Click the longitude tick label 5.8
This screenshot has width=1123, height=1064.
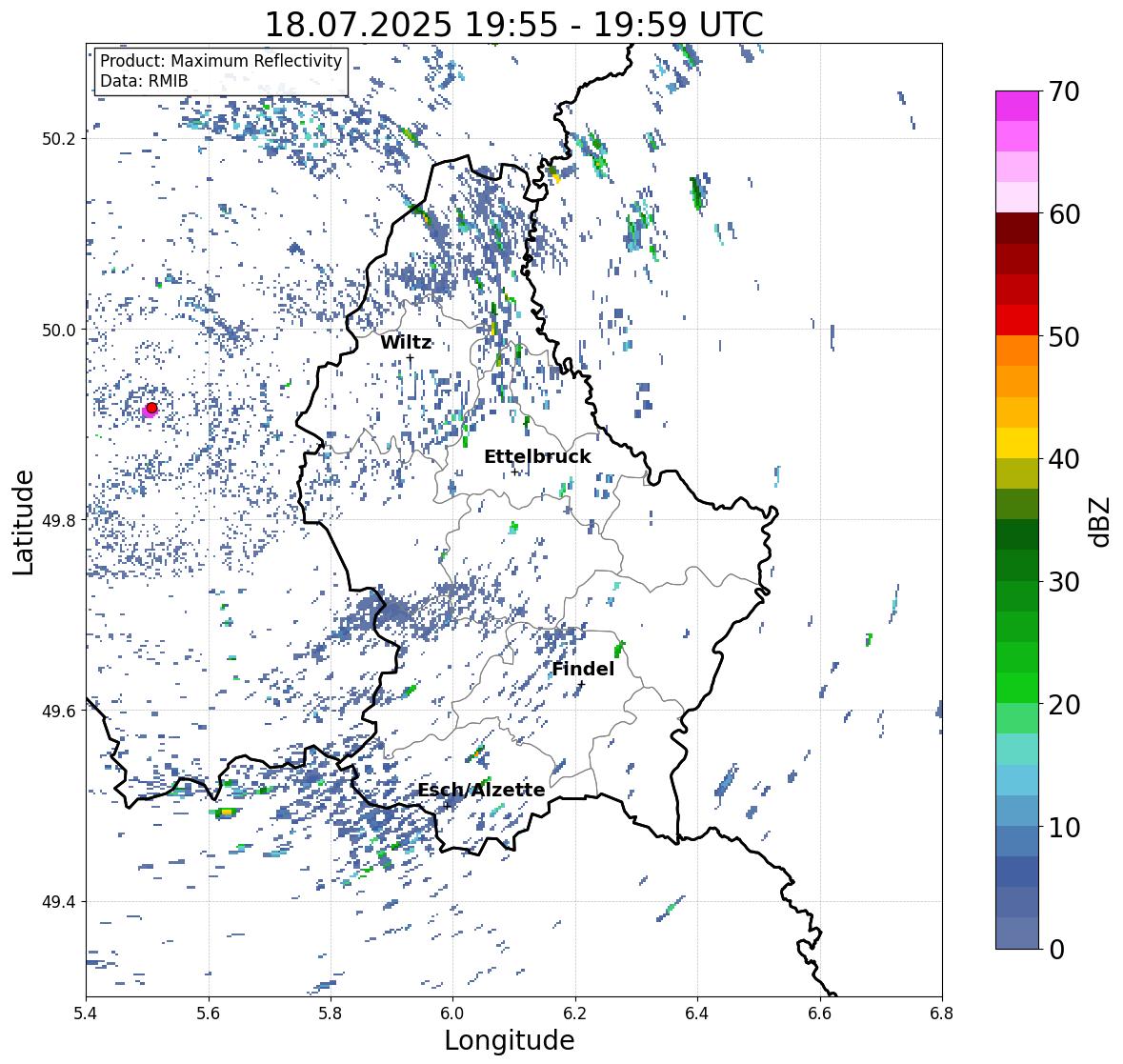pyautogui.click(x=331, y=1013)
